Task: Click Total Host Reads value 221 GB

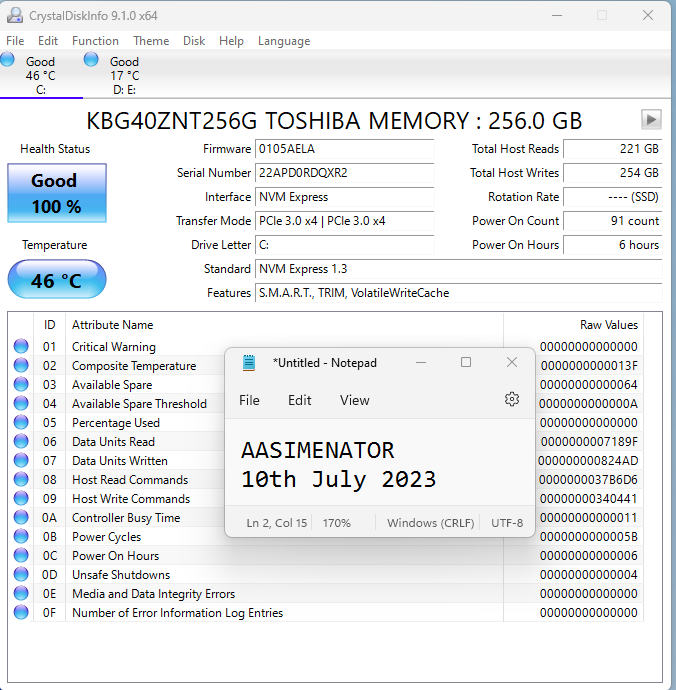Action: pos(613,149)
